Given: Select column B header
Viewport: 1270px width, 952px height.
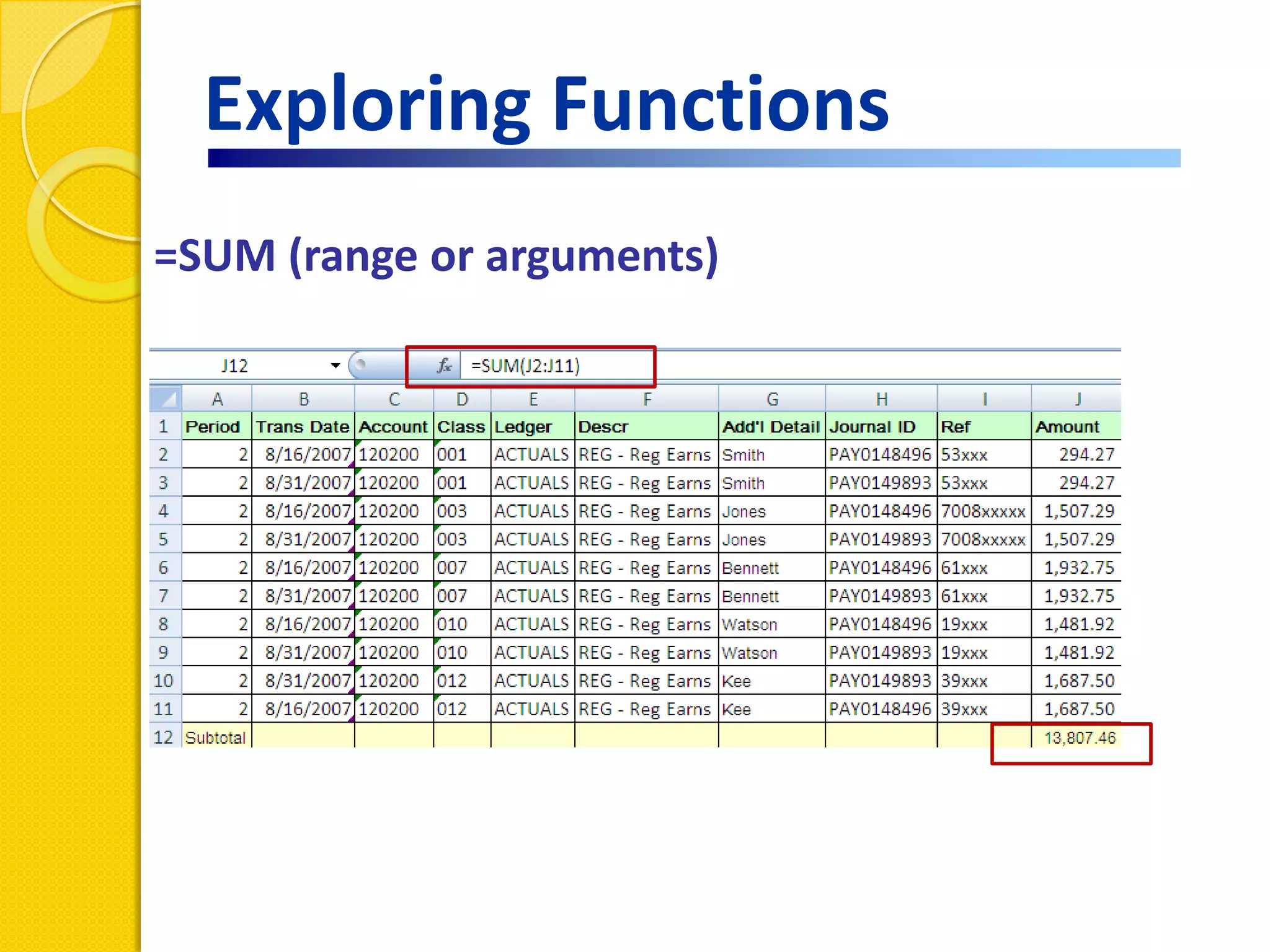Looking at the screenshot, I should (x=303, y=399).
